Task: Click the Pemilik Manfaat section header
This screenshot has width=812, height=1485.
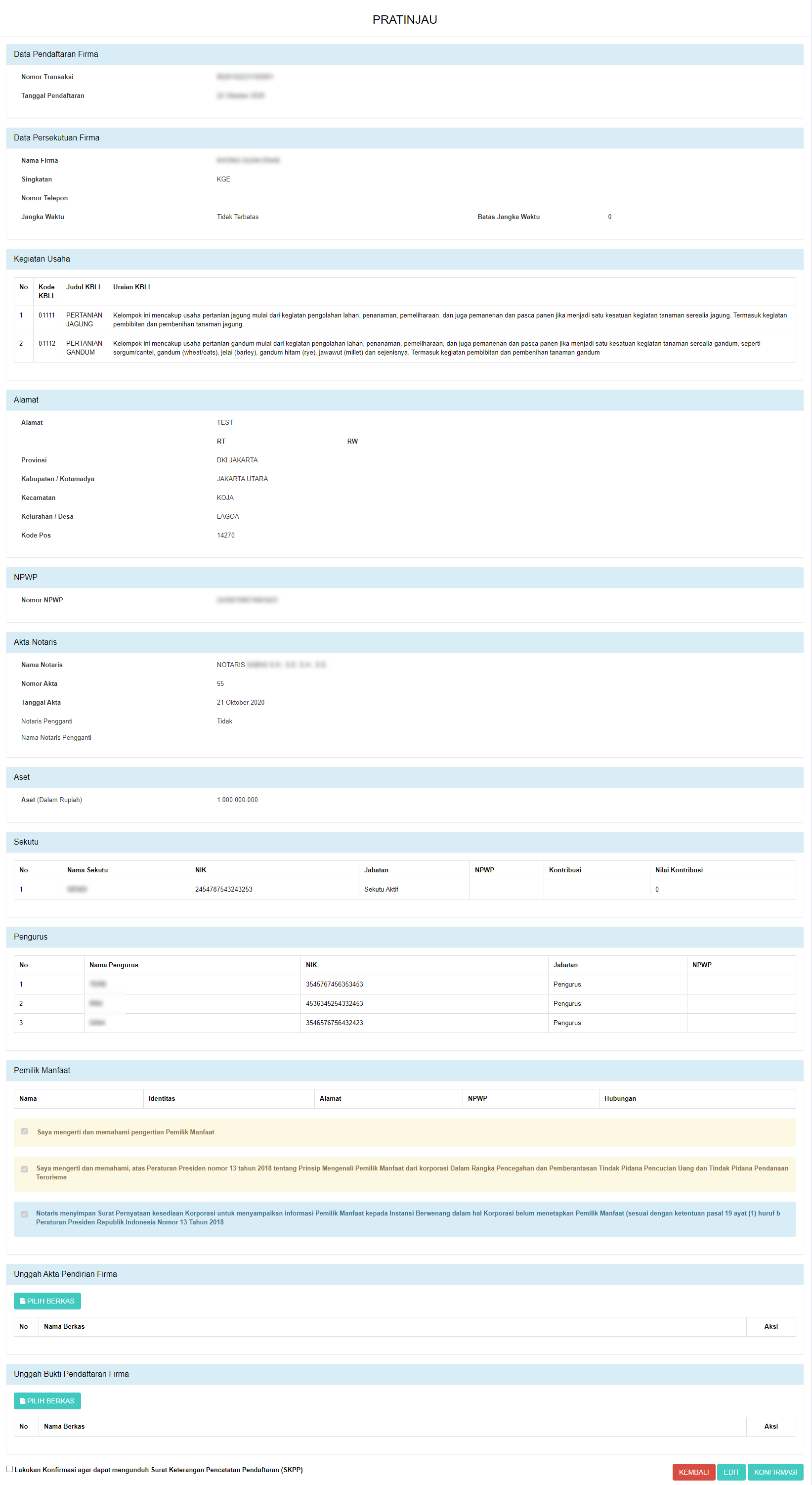Action: 42,1070
